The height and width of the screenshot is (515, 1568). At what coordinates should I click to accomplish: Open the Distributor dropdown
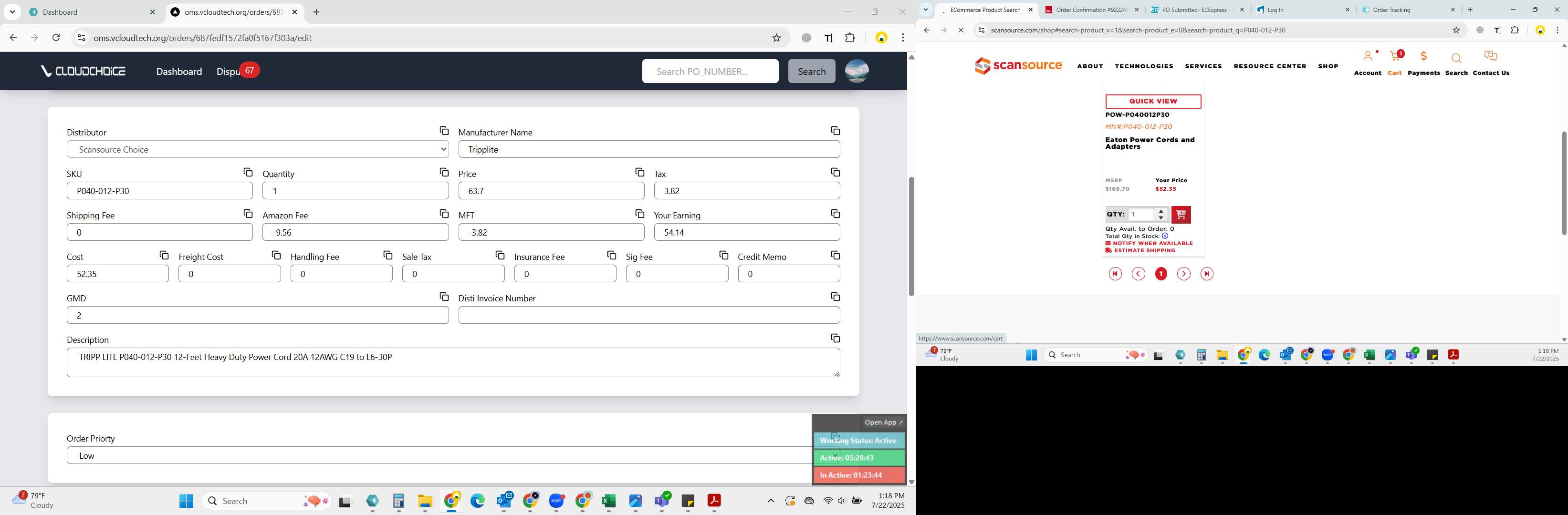point(258,149)
